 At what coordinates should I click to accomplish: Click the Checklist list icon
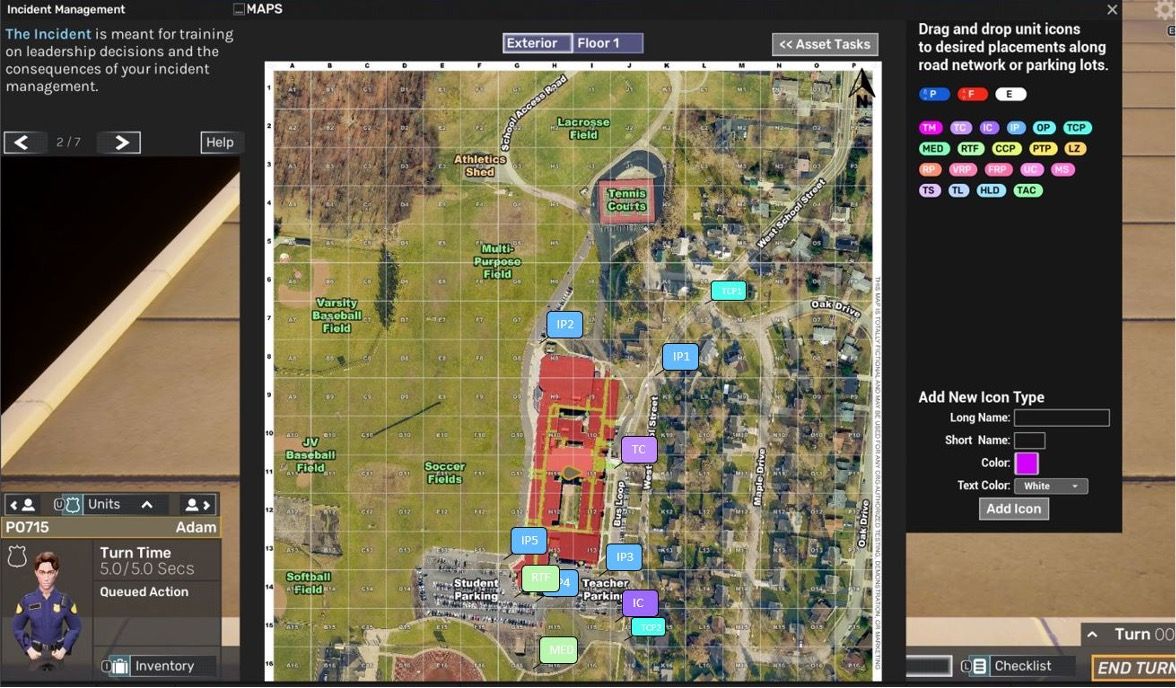click(x=980, y=666)
